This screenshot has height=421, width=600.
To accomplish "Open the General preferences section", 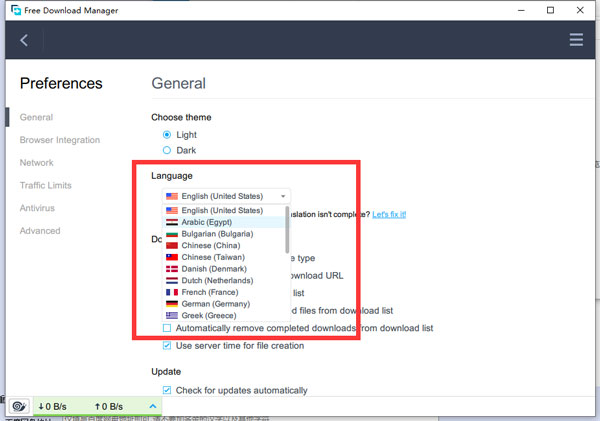I will [36, 117].
